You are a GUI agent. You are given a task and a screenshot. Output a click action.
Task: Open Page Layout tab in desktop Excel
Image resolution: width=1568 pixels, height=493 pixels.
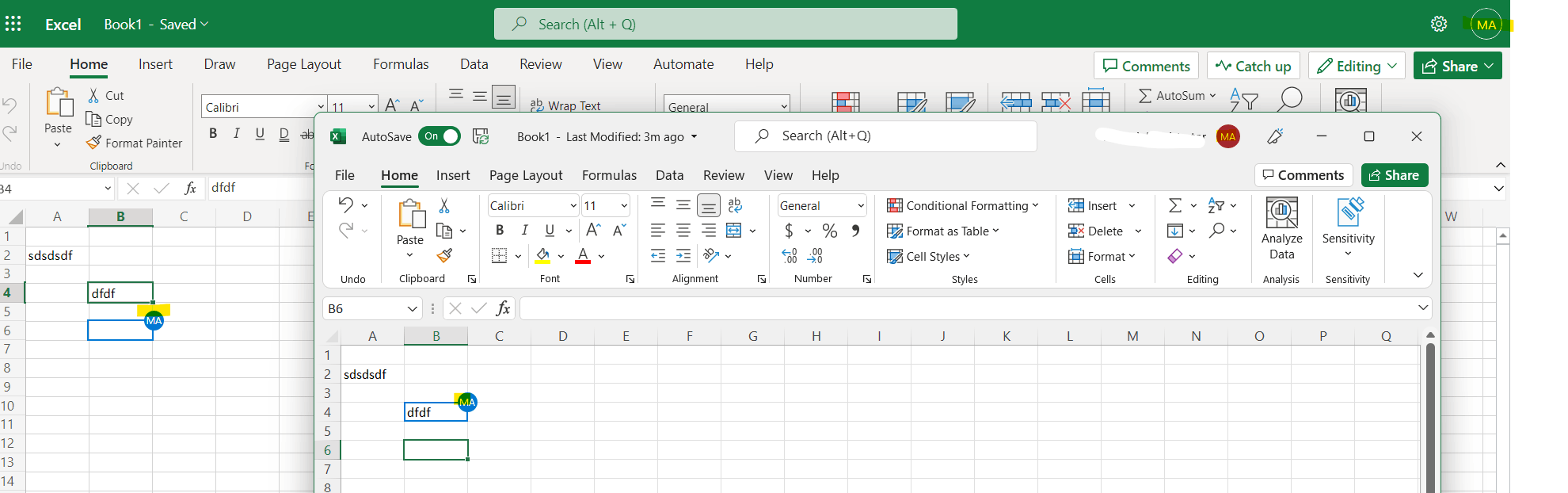(x=526, y=175)
